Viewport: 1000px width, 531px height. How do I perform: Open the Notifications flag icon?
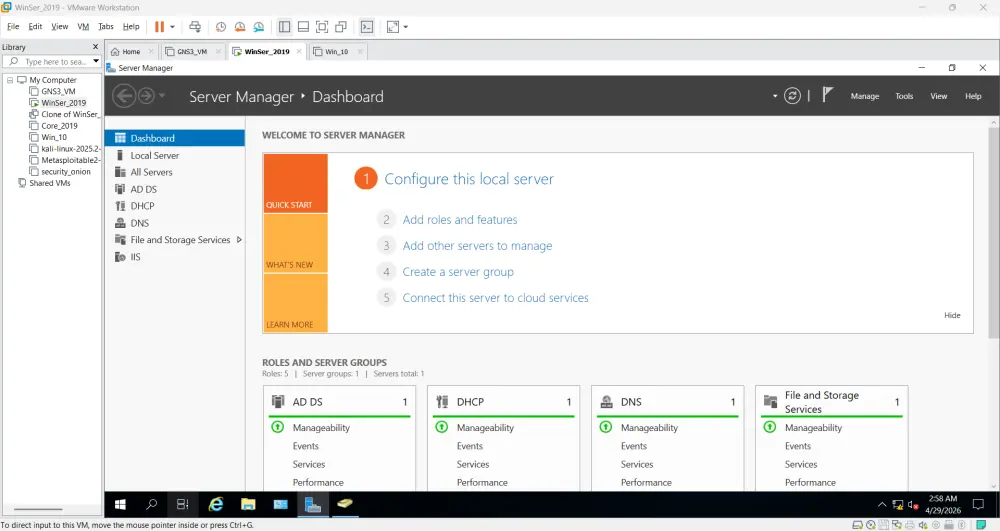pos(827,95)
